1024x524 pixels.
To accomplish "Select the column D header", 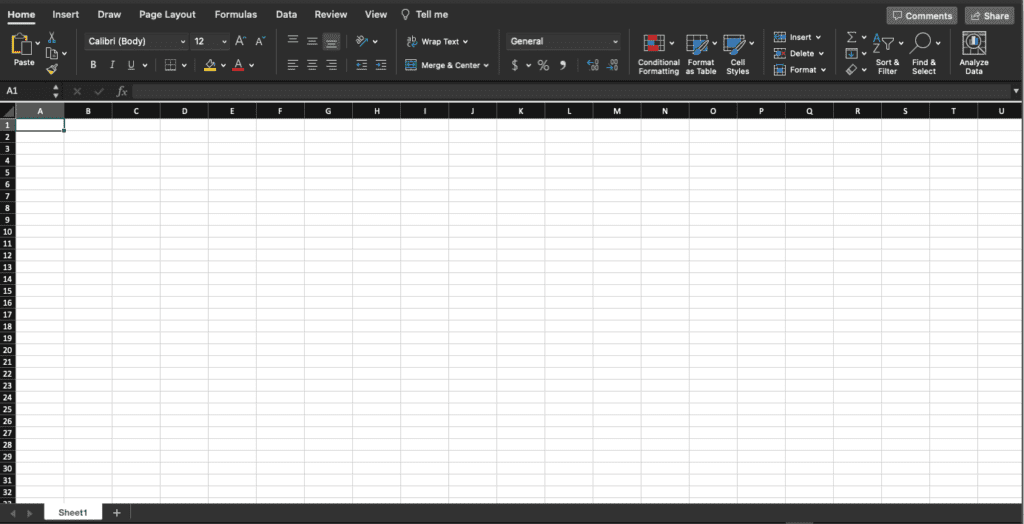I will pos(184,111).
